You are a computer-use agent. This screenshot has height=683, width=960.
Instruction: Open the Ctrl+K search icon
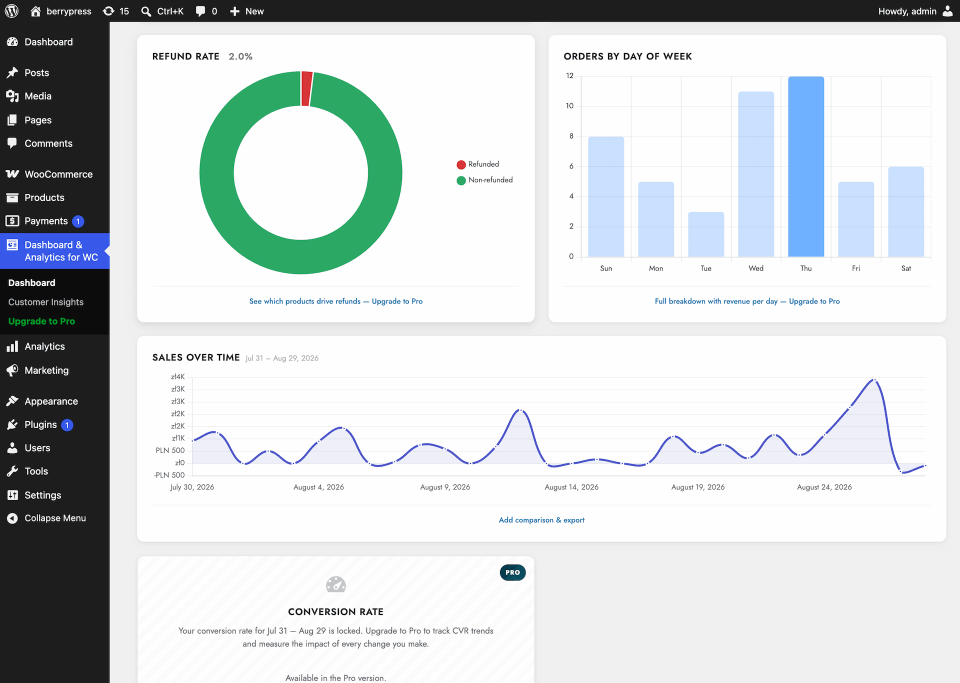[146, 11]
